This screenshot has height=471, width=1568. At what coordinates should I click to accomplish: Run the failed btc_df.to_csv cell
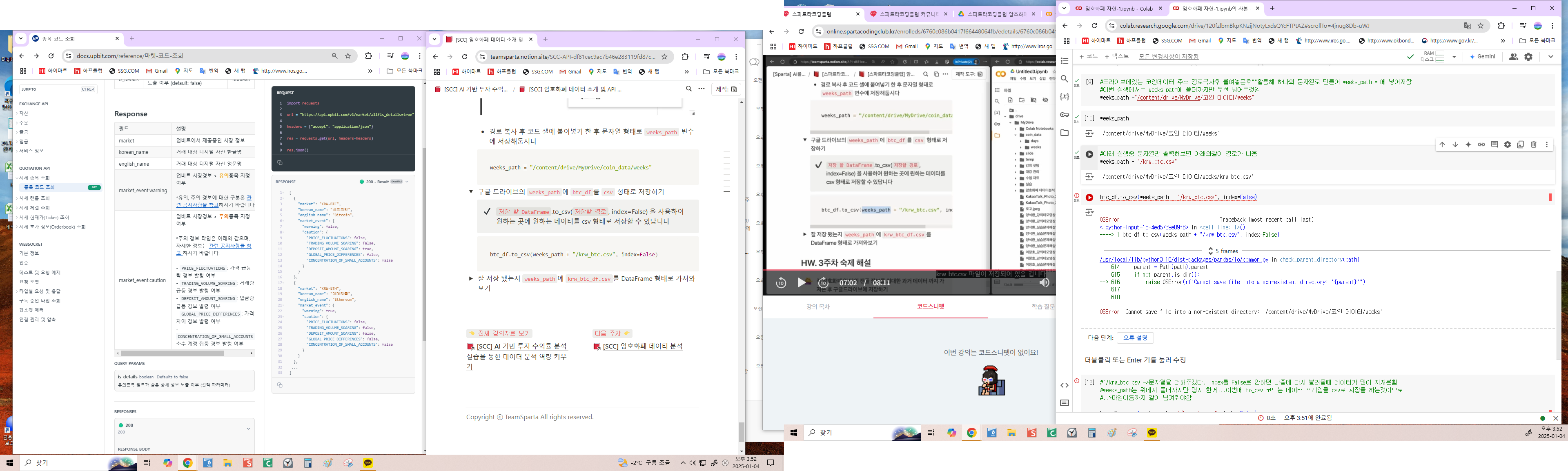tap(1089, 198)
